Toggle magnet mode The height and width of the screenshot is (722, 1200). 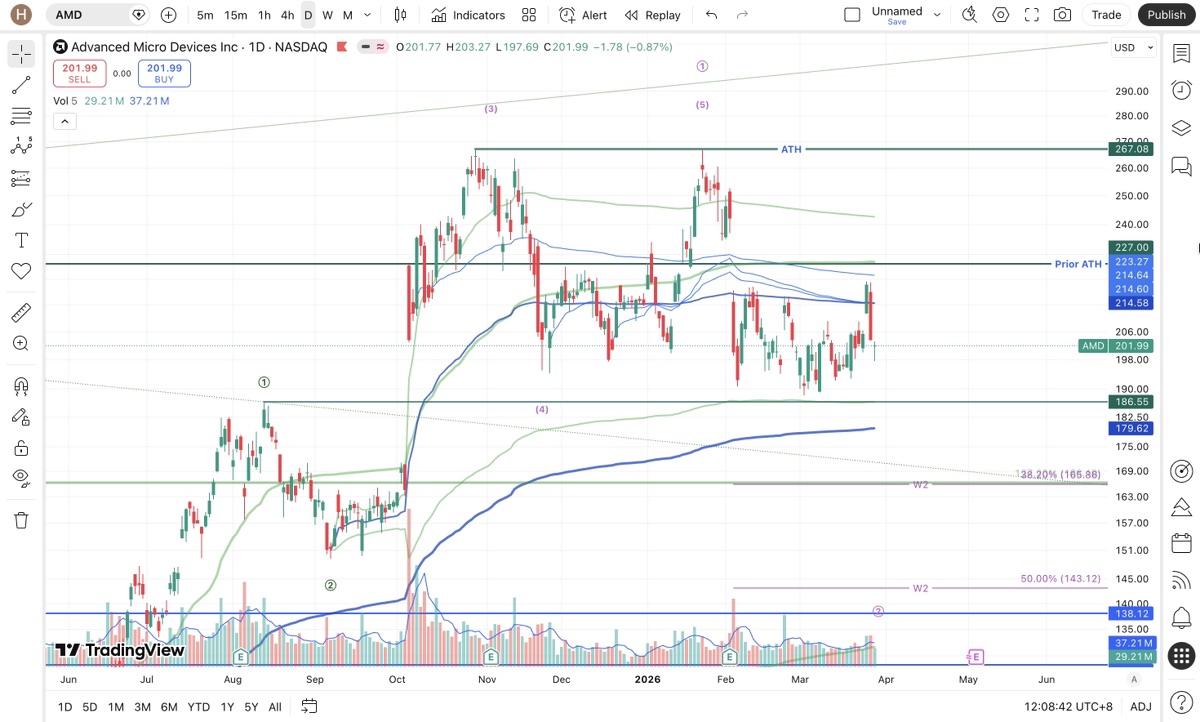[21, 386]
